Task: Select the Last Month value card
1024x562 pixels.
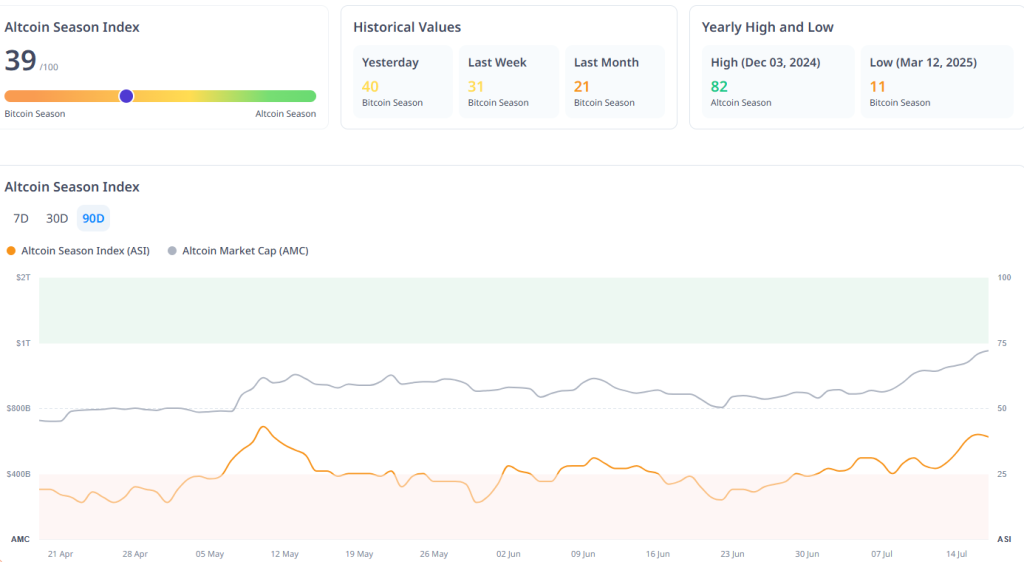Action: [614, 81]
